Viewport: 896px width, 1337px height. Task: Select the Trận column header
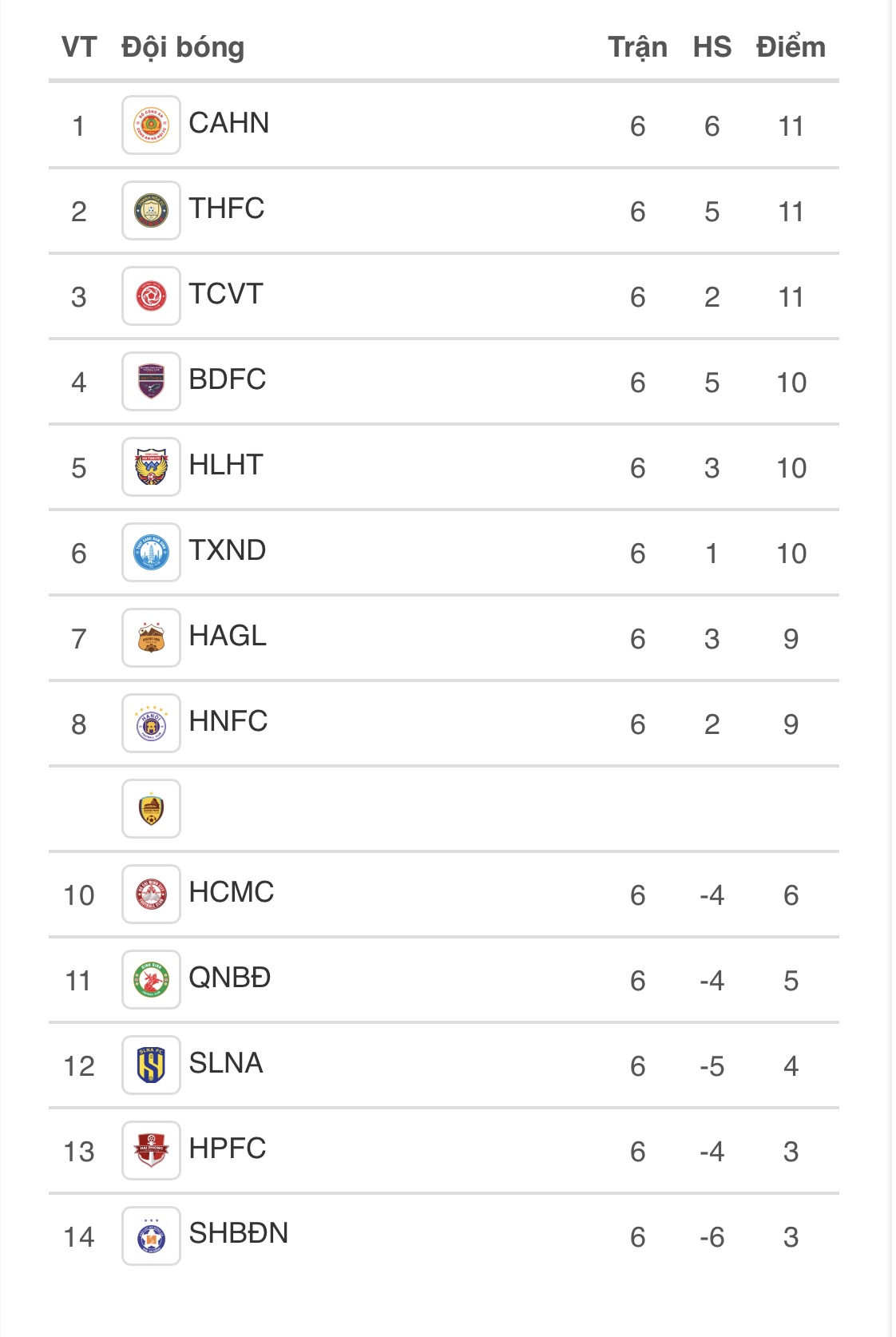click(x=637, y=47)
